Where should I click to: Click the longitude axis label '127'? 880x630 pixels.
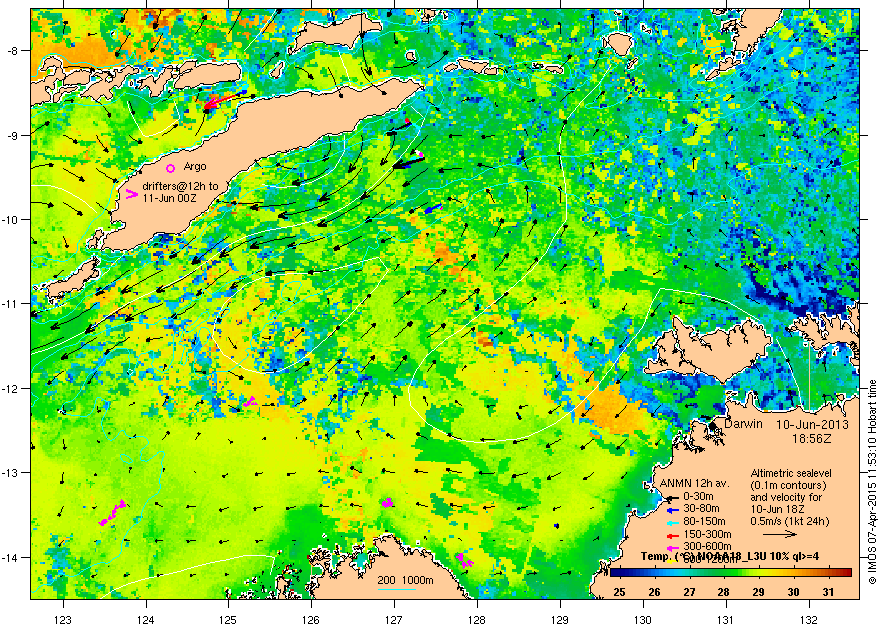(x=395, y=620)
